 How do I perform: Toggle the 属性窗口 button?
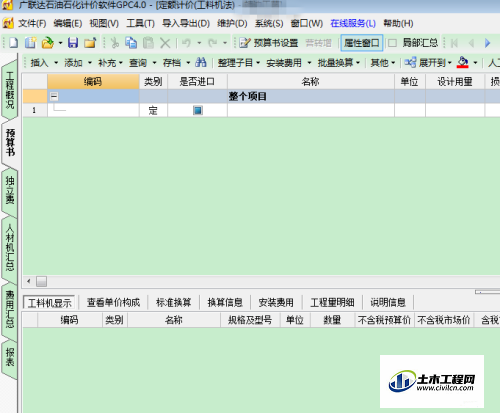(362, 43)
